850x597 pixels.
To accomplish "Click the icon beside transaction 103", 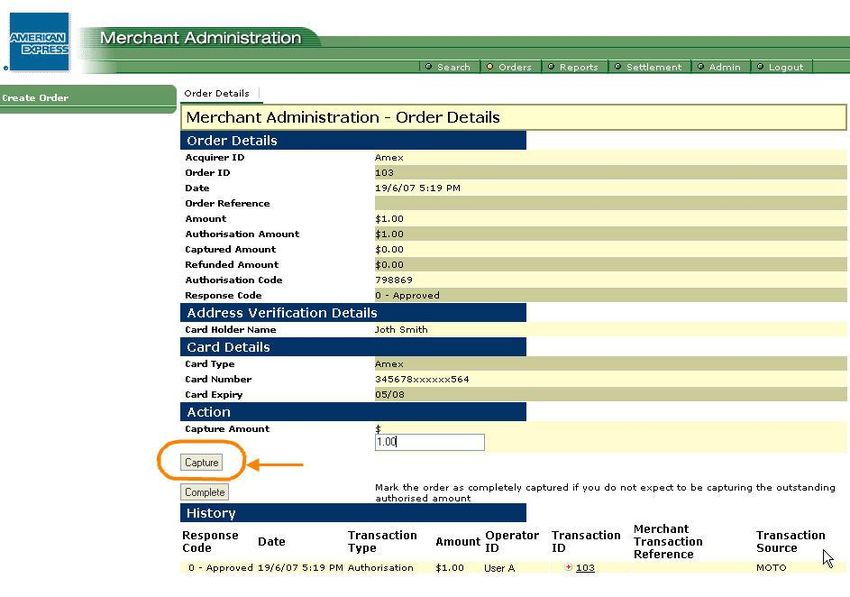I will click(x=568, y=567).
